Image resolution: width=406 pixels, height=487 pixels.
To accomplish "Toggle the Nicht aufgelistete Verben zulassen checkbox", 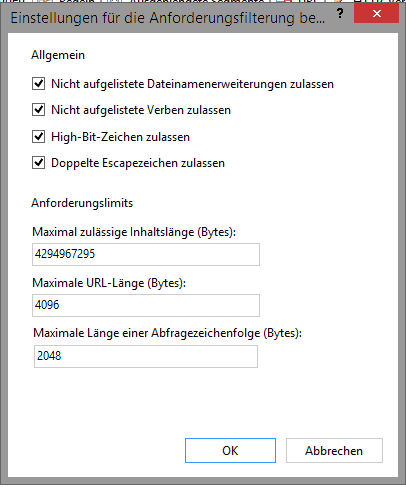I will point(39,110).
